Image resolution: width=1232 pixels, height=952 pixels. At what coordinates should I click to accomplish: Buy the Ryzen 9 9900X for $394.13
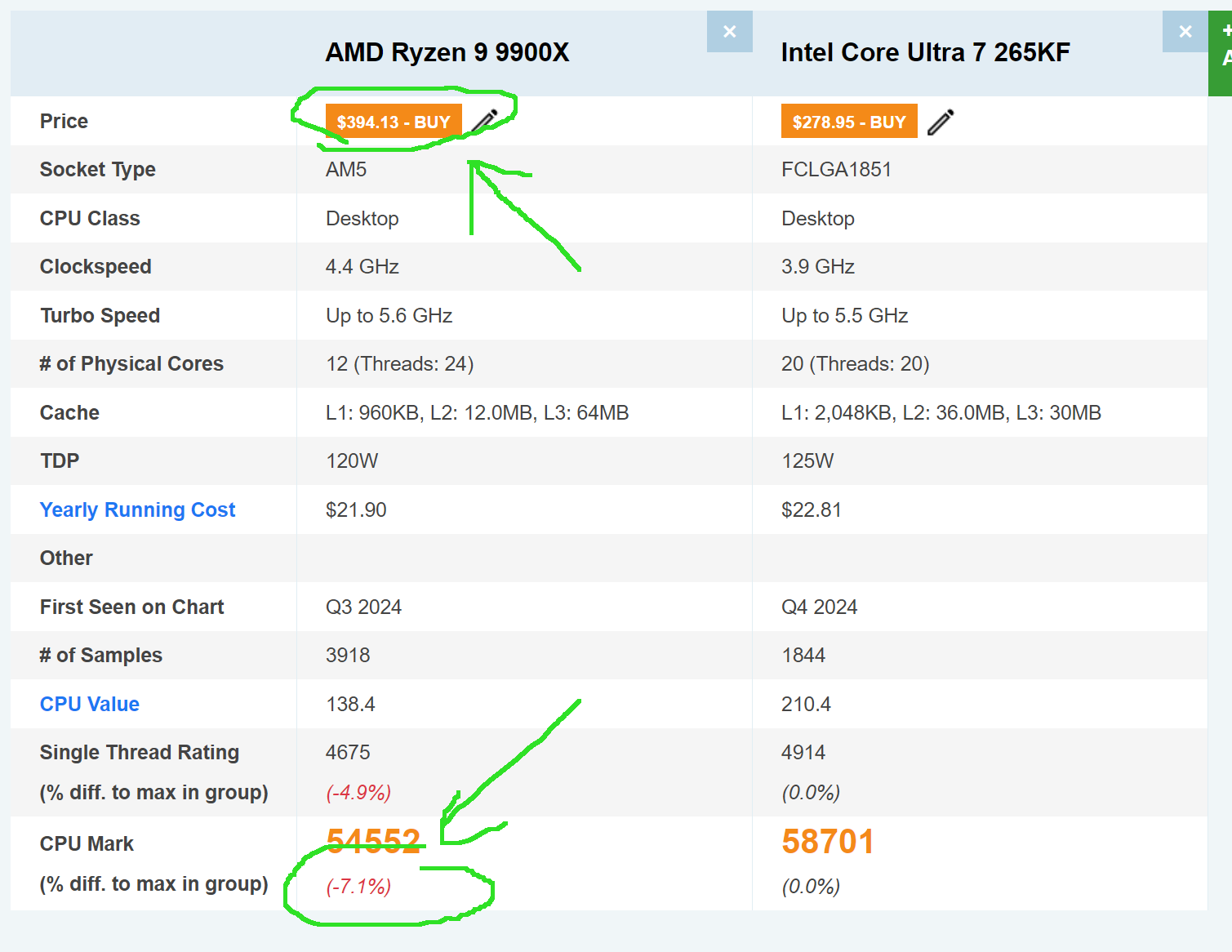(x=394, y=122)
